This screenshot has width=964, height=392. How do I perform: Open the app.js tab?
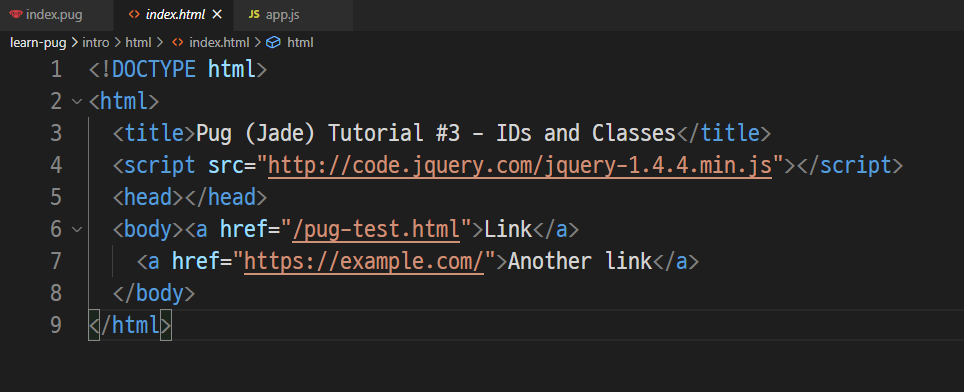pyautogui.click(x=293, y=15)
